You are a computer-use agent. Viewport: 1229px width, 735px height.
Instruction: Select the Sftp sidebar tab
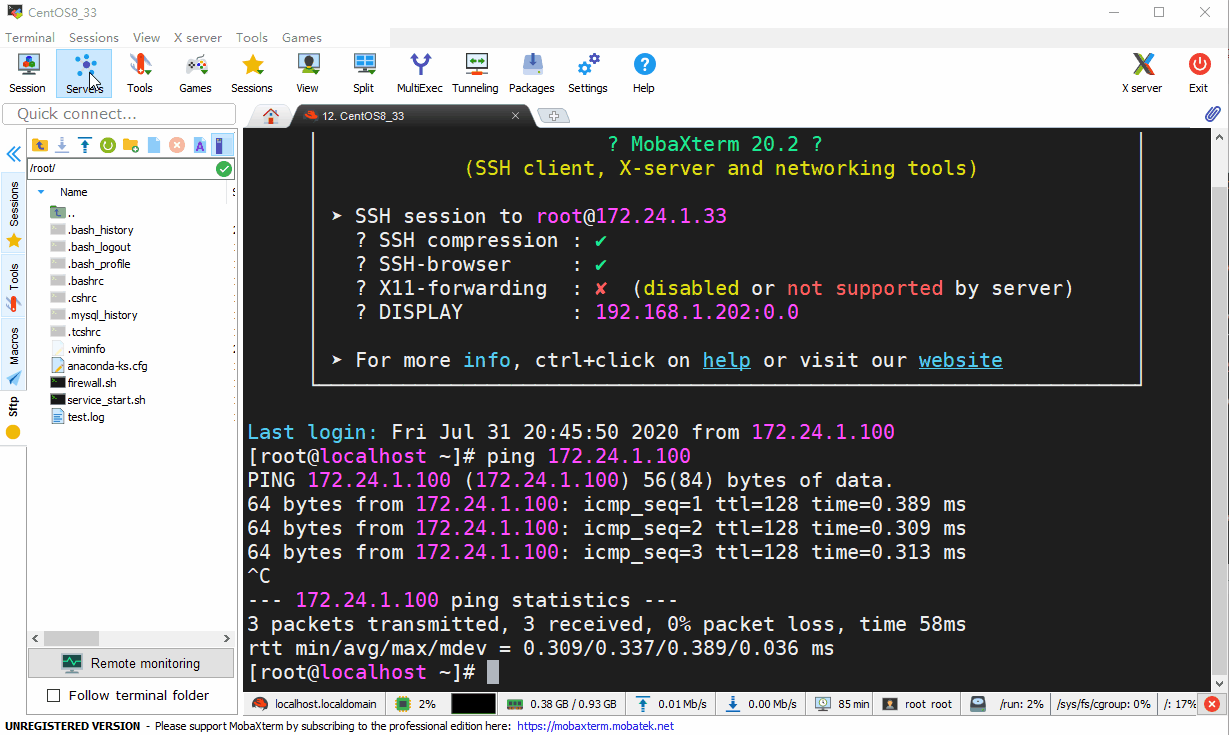pos(14,417)
